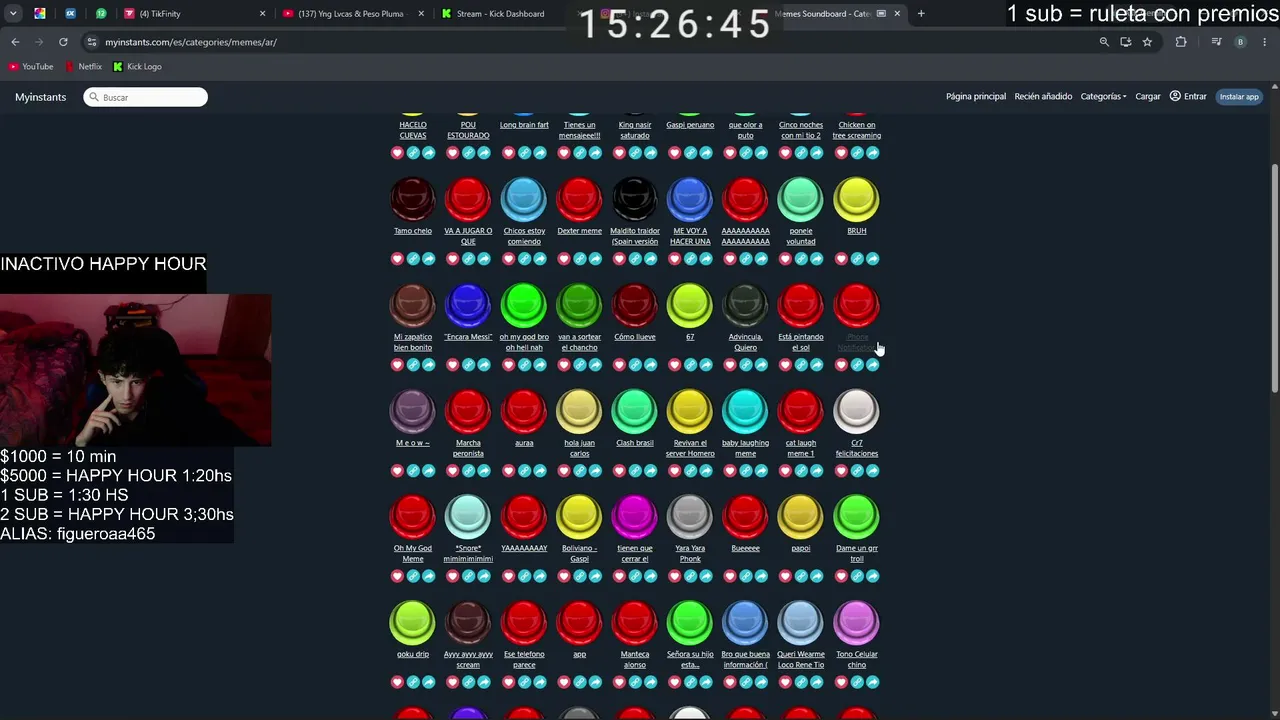Switch to Yng Lvcas & Peso Pluma tab

(351, 14)
